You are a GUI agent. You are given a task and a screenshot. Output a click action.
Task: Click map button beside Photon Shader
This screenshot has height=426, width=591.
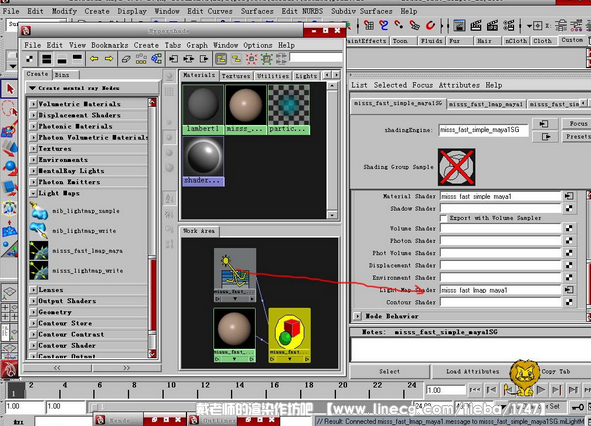pos(569,240)
